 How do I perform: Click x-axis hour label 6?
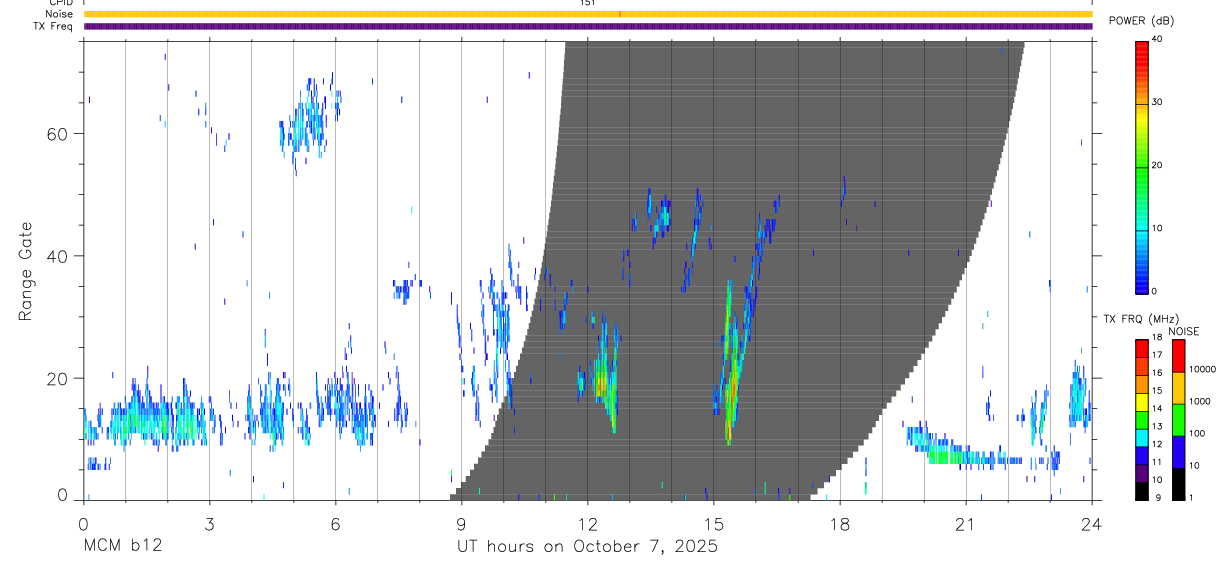click(x=335, y=523)
